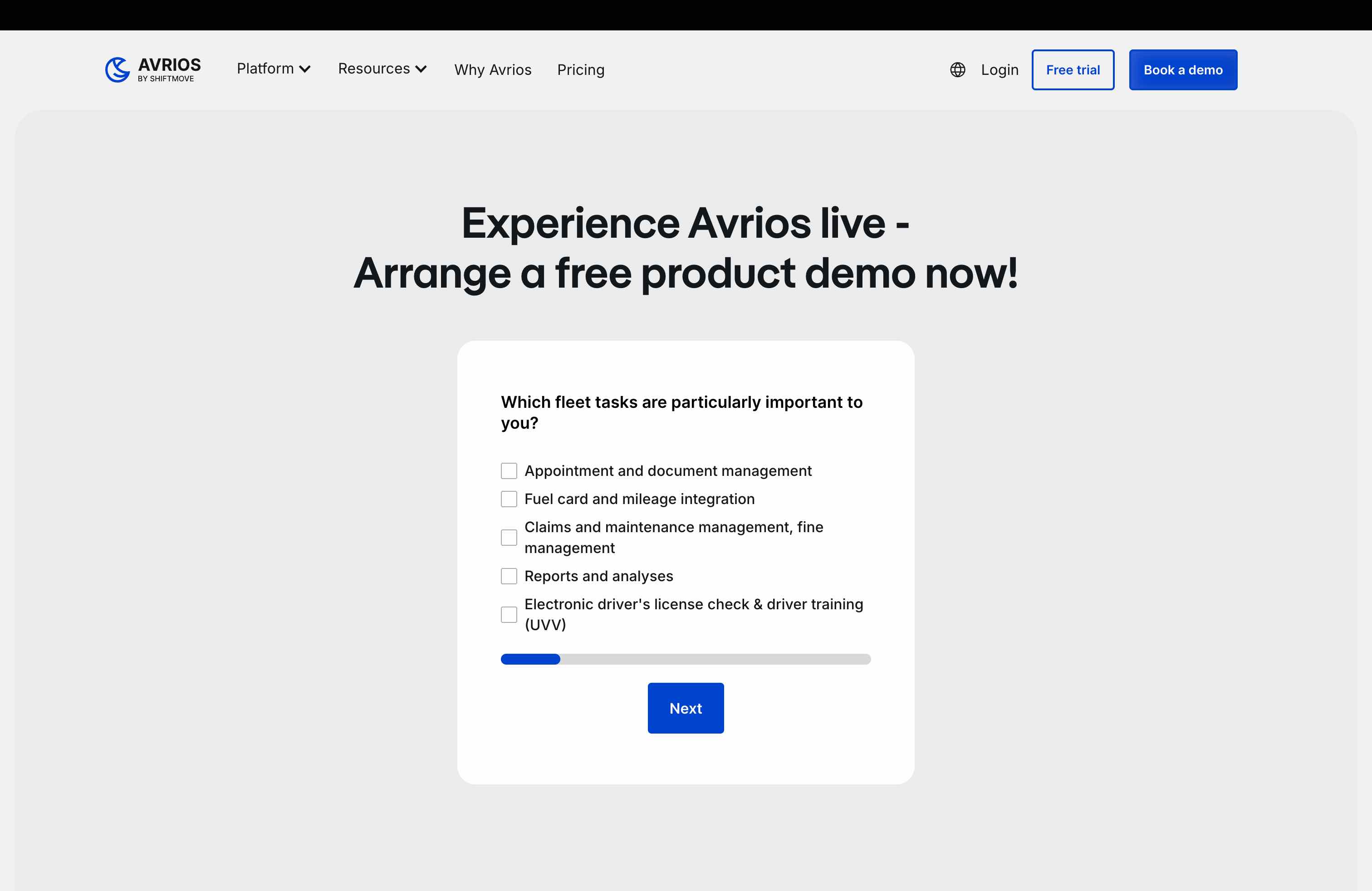The width and height of the screenshot is (1372, 891).
Task: Click the form progress bar
Action: coord(685,659)
